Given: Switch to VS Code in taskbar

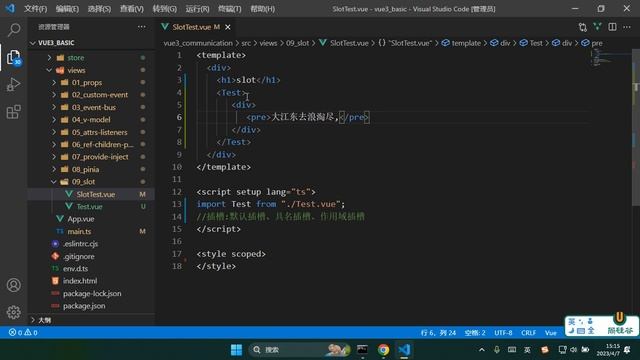Looking at the screenshot, I should coord(404,350).
